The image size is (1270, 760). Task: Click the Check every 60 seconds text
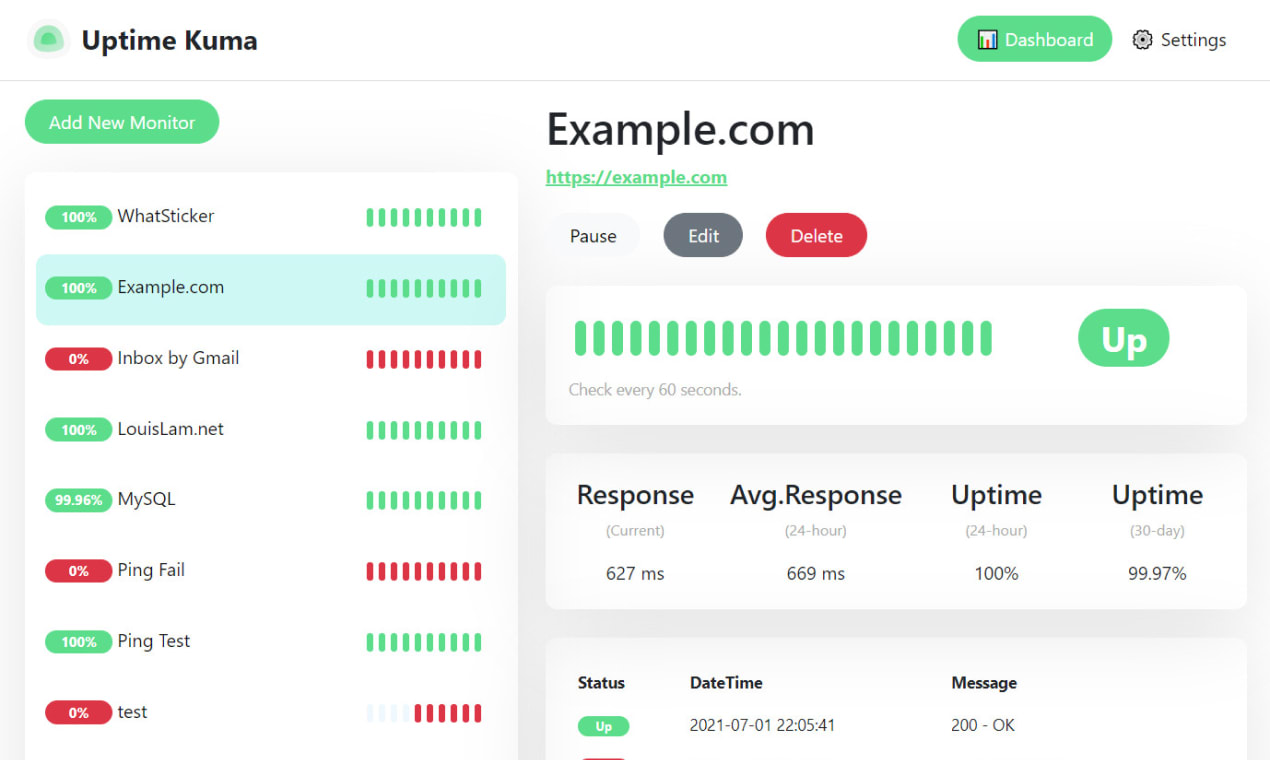[x=655, y=390]
